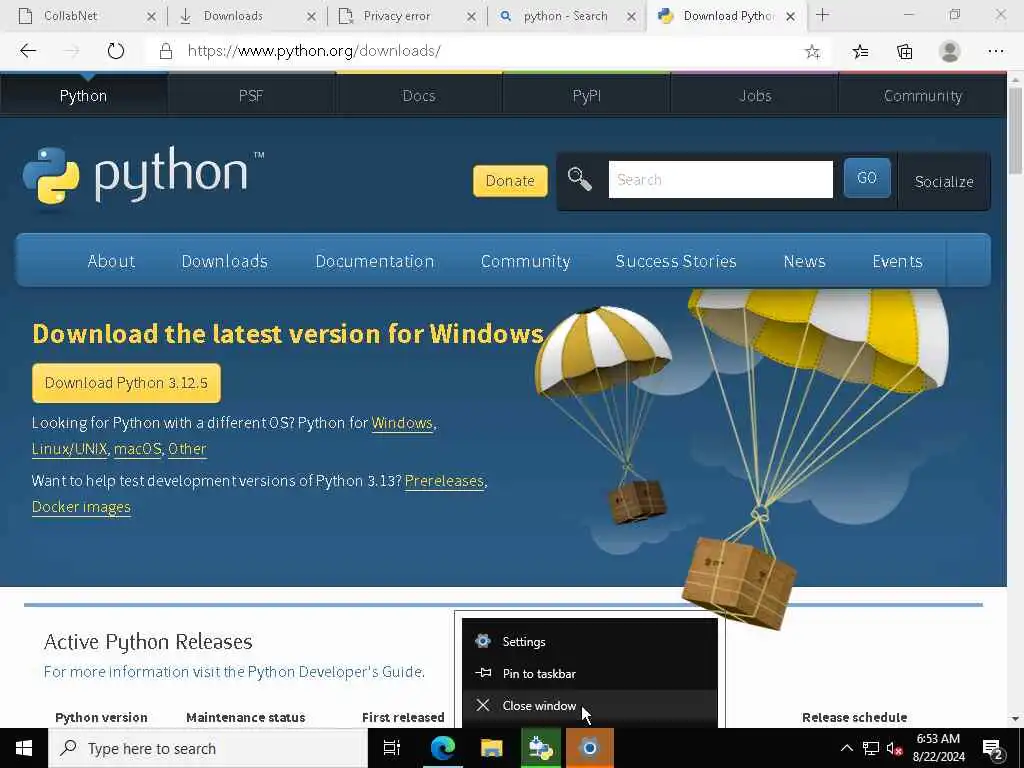Reload the page with the refresh icon
The width and height of the screenshot is (1024, 768).
[x=116, y=51]
